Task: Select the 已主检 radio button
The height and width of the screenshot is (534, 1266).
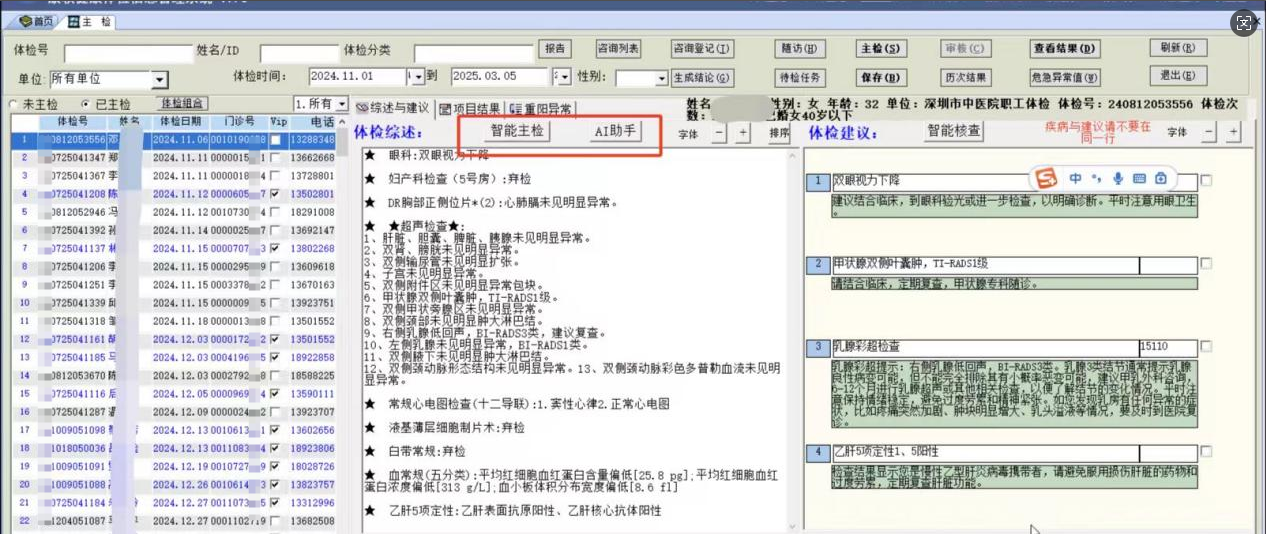Action: (86, 104)
